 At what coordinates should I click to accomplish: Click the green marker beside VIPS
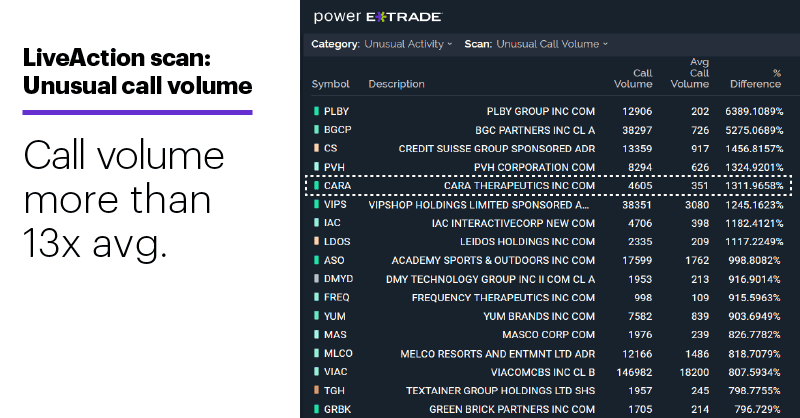click(316, 204)
